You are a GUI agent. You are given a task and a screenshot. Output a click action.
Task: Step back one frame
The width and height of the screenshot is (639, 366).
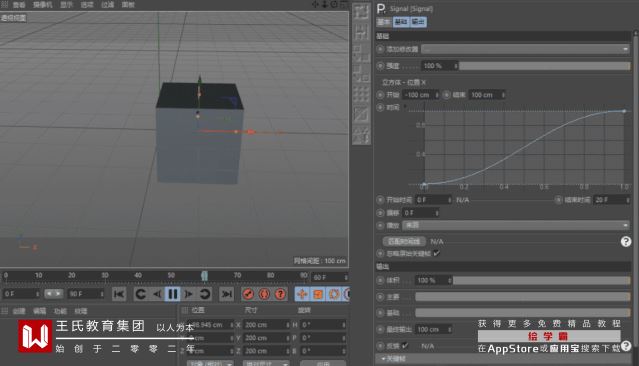[157, 294]
